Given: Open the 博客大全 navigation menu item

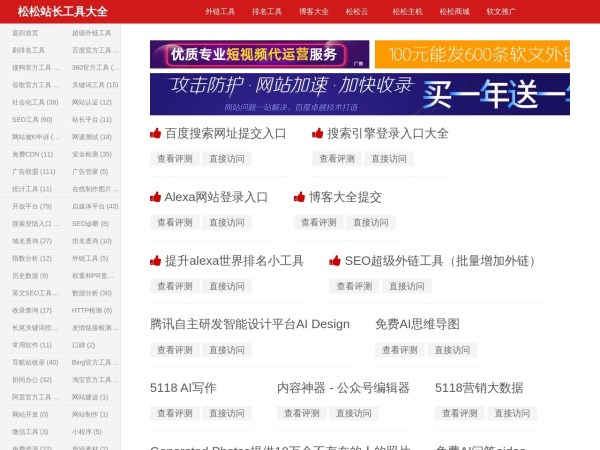Looking at the screenshot, I should pos(313,12).
